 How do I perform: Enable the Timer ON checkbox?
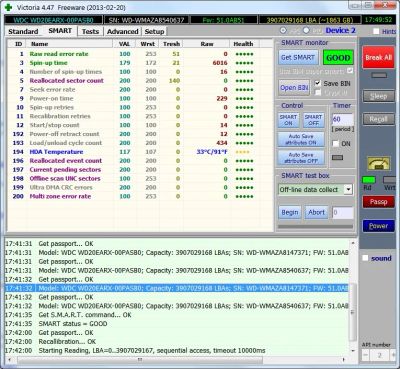[x=336, y=144]
